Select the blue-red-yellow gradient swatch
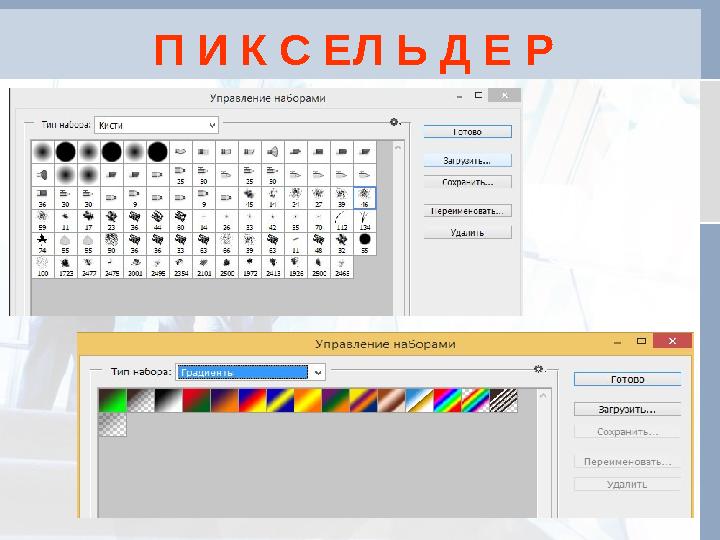 [253, 400]
